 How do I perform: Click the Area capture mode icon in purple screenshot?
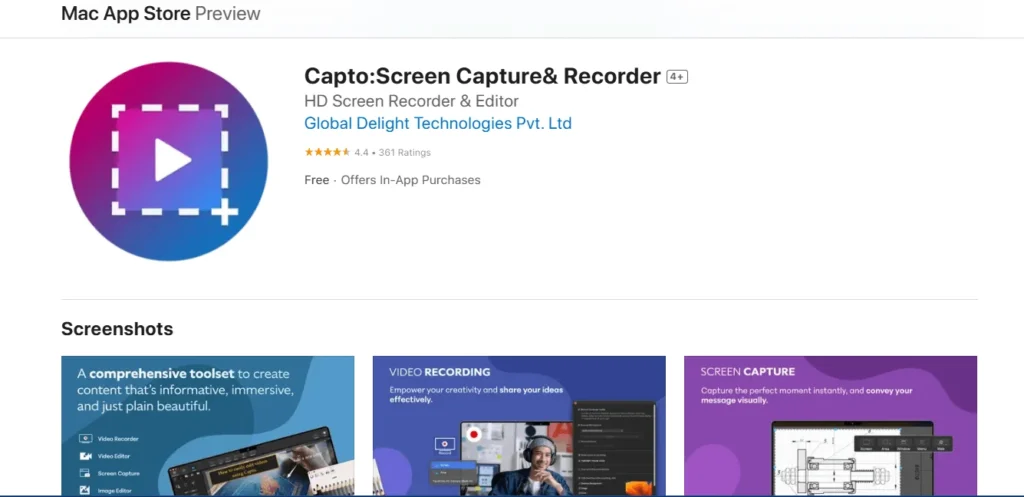point(886,442)
